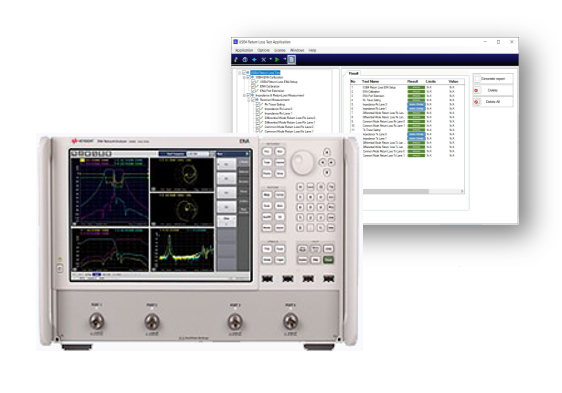Click the green Run play icon
Screen dimensions: 562x393
(277, 60)
